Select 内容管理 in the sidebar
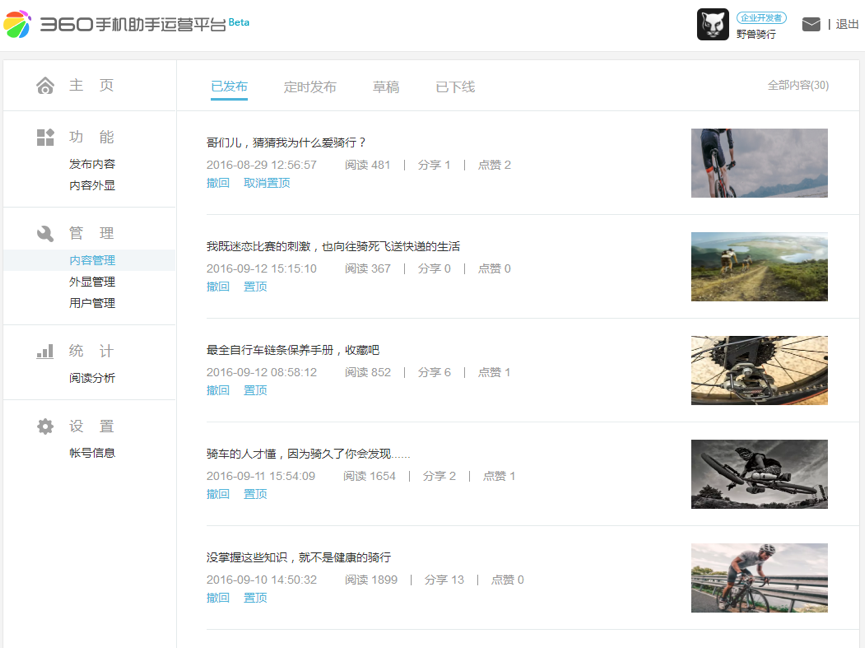The height and width of the screenshot is (648, 865). pos(92,260)
